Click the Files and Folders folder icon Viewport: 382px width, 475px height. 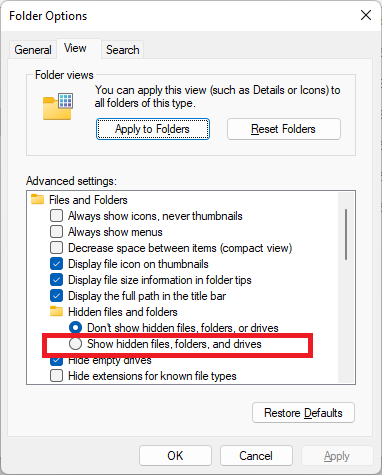pos(37,199)
